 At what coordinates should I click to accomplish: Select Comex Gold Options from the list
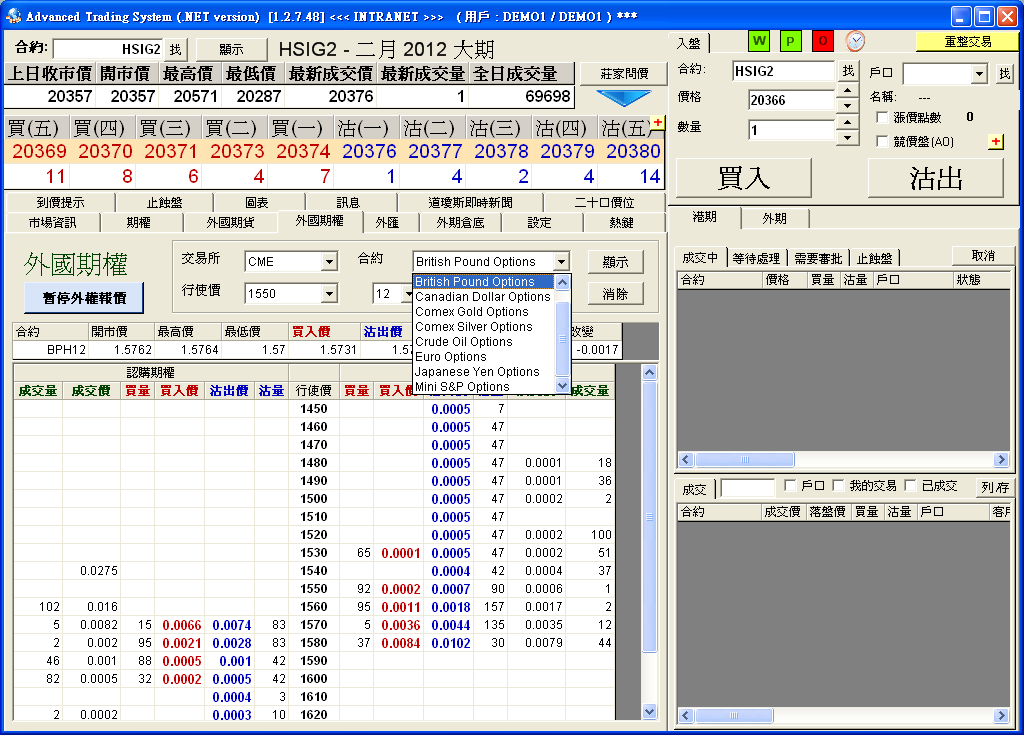(x=472, y=312)
